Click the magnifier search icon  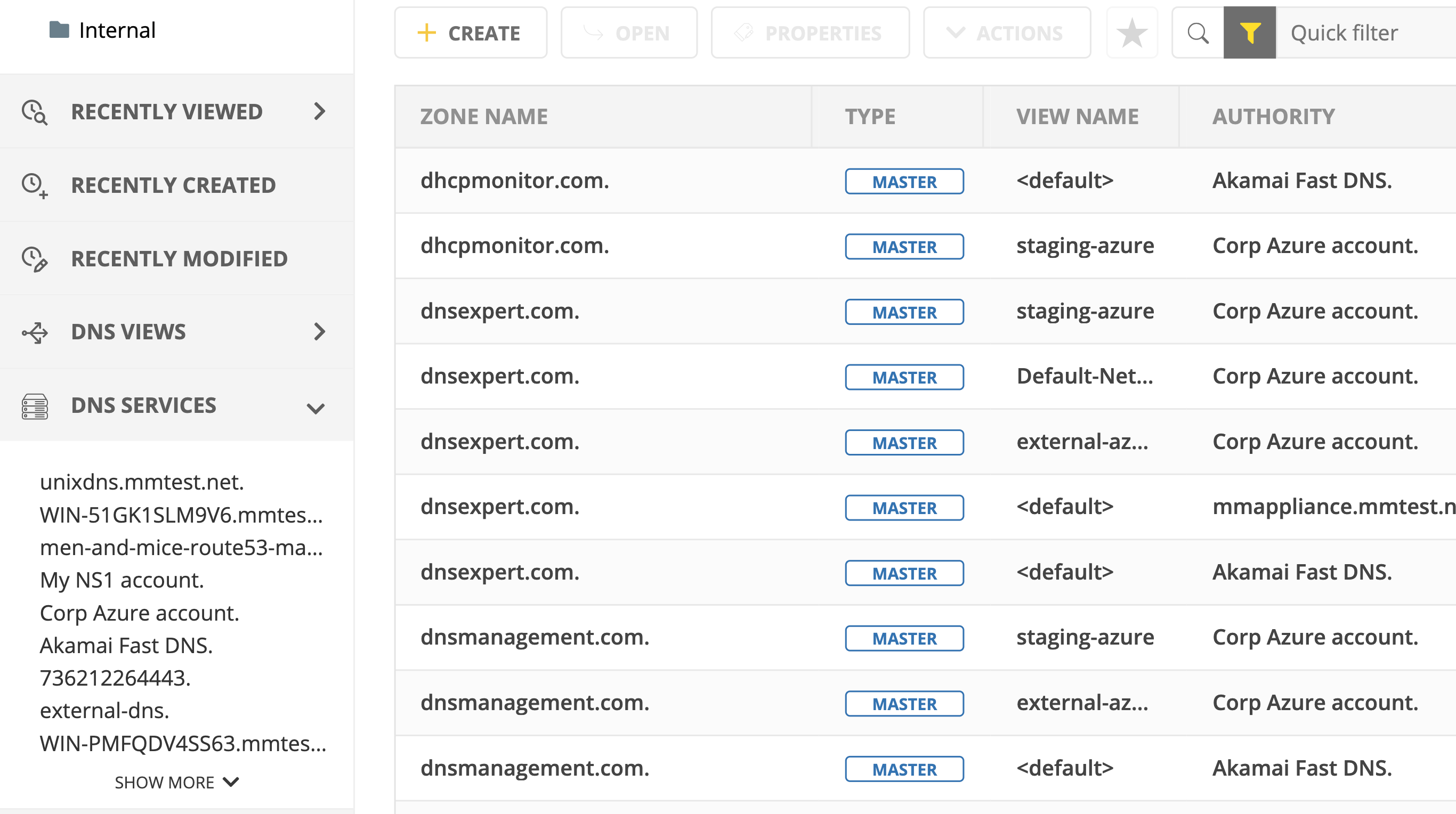click(x=1197, y=33)
